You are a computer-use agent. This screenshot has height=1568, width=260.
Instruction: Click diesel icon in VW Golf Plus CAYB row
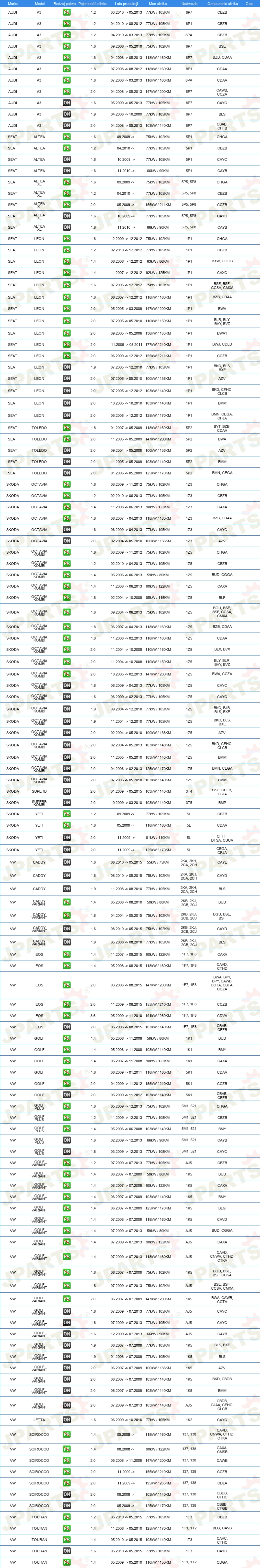(67, 1140)
